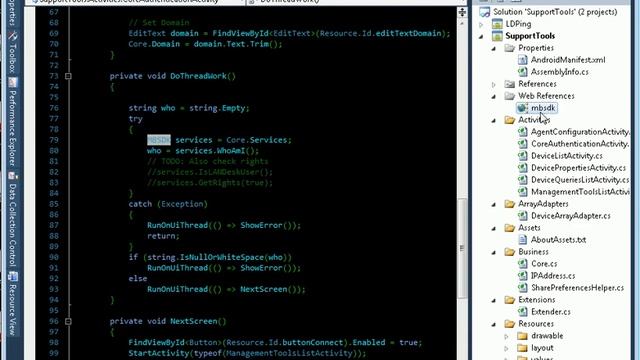This screenshot has height=360, width=640.
Task: Collapse the Assets folder arrow
Action: 494,228
